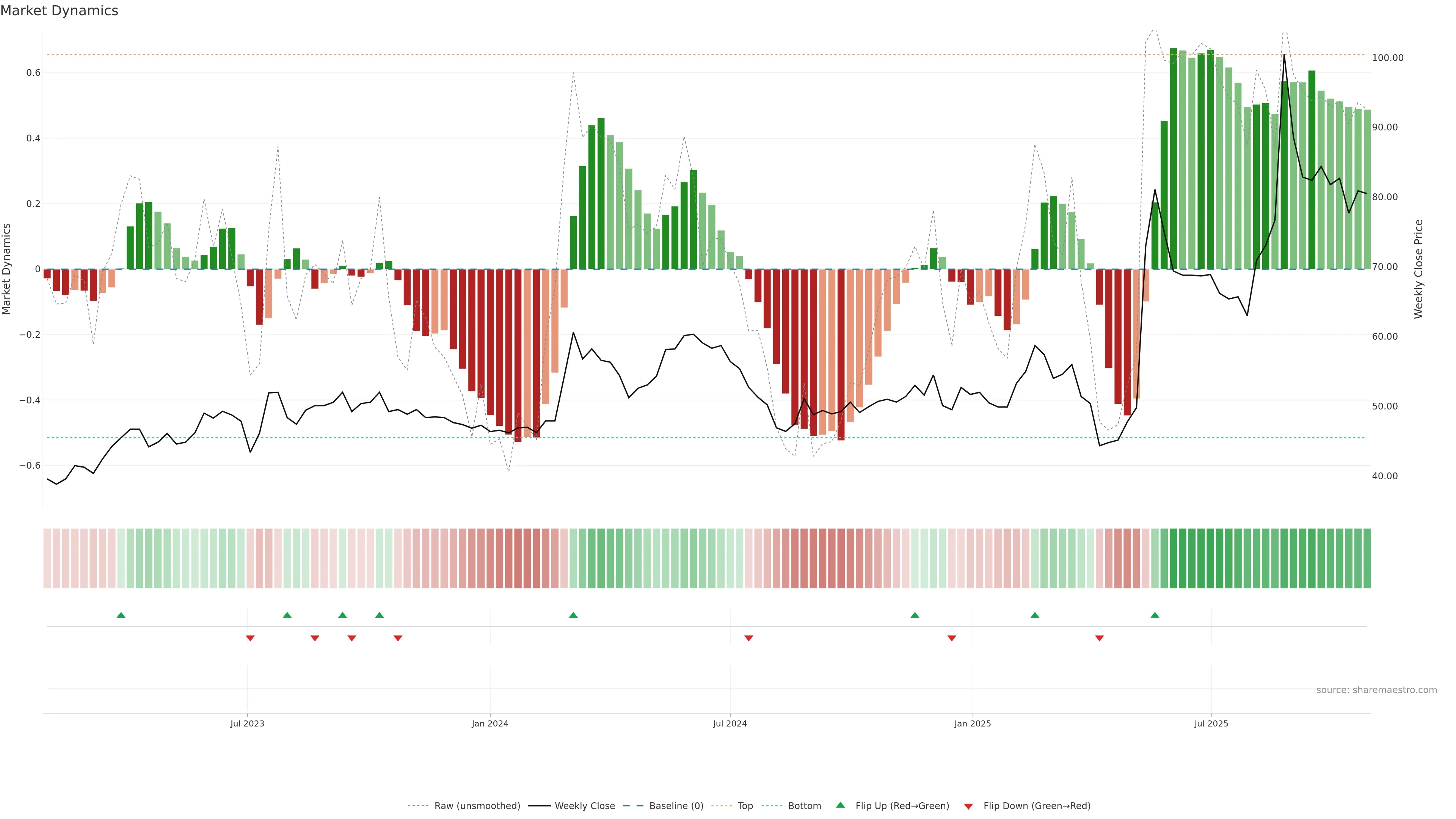The image size is (1456, 819).
Task: Click the last green flip-up marker before Jul 2025
Action: click(x=1155, y=615)
